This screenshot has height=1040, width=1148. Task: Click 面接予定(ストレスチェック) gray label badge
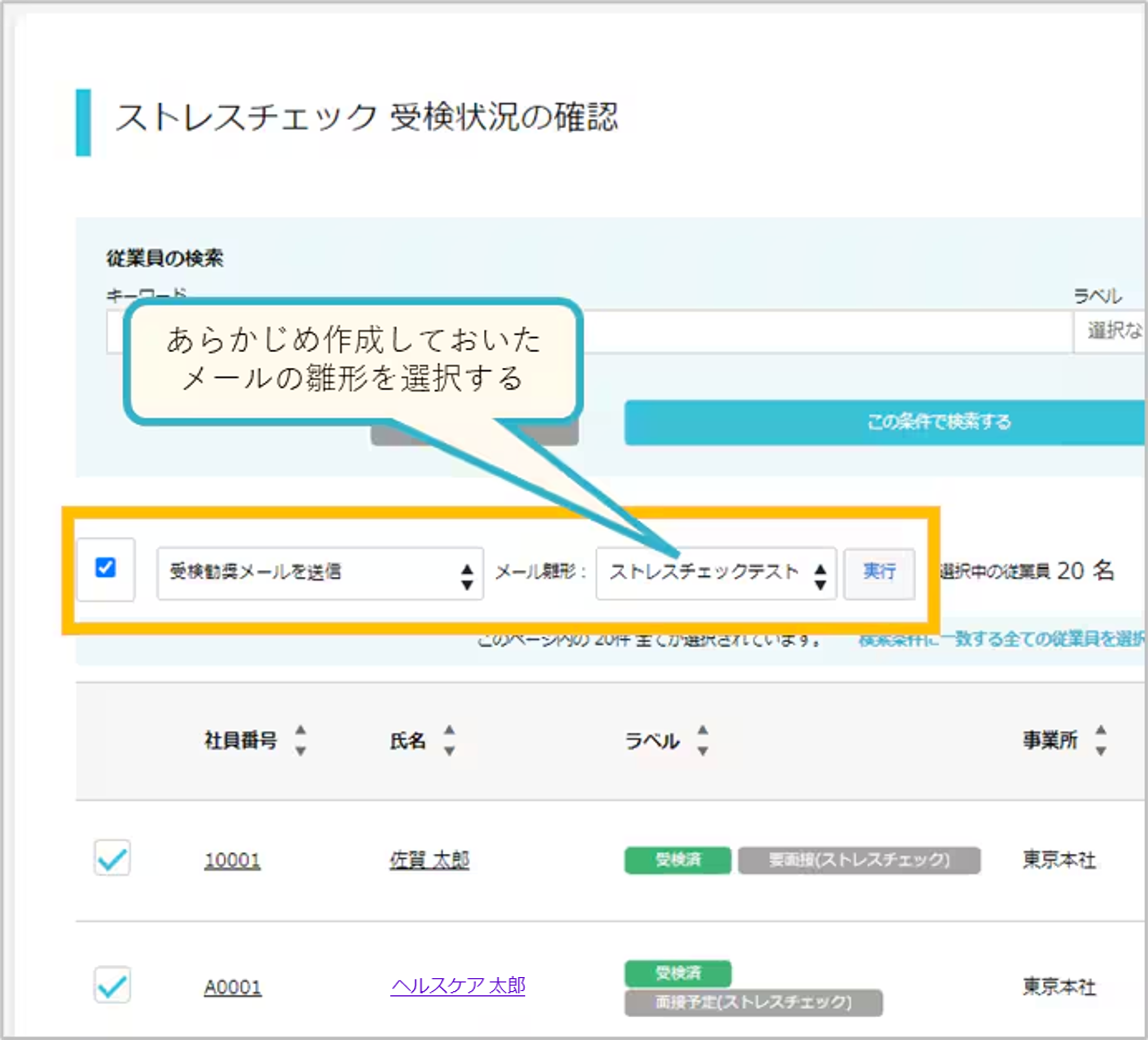tap(754, 1002)
